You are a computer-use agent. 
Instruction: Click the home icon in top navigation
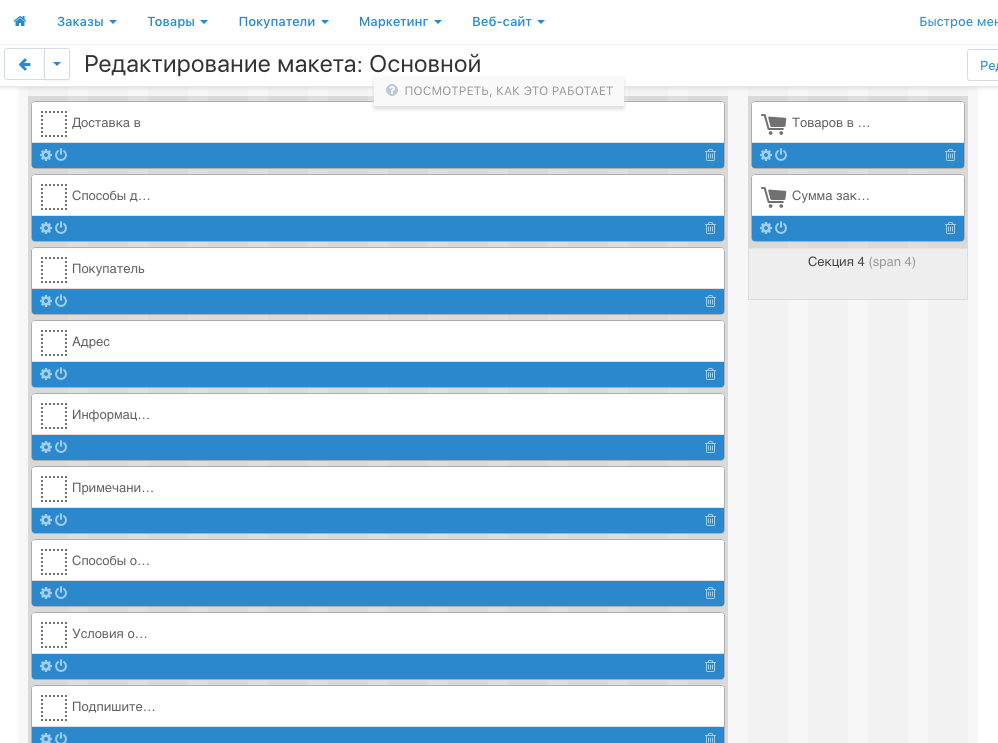(x=20, y=21)
